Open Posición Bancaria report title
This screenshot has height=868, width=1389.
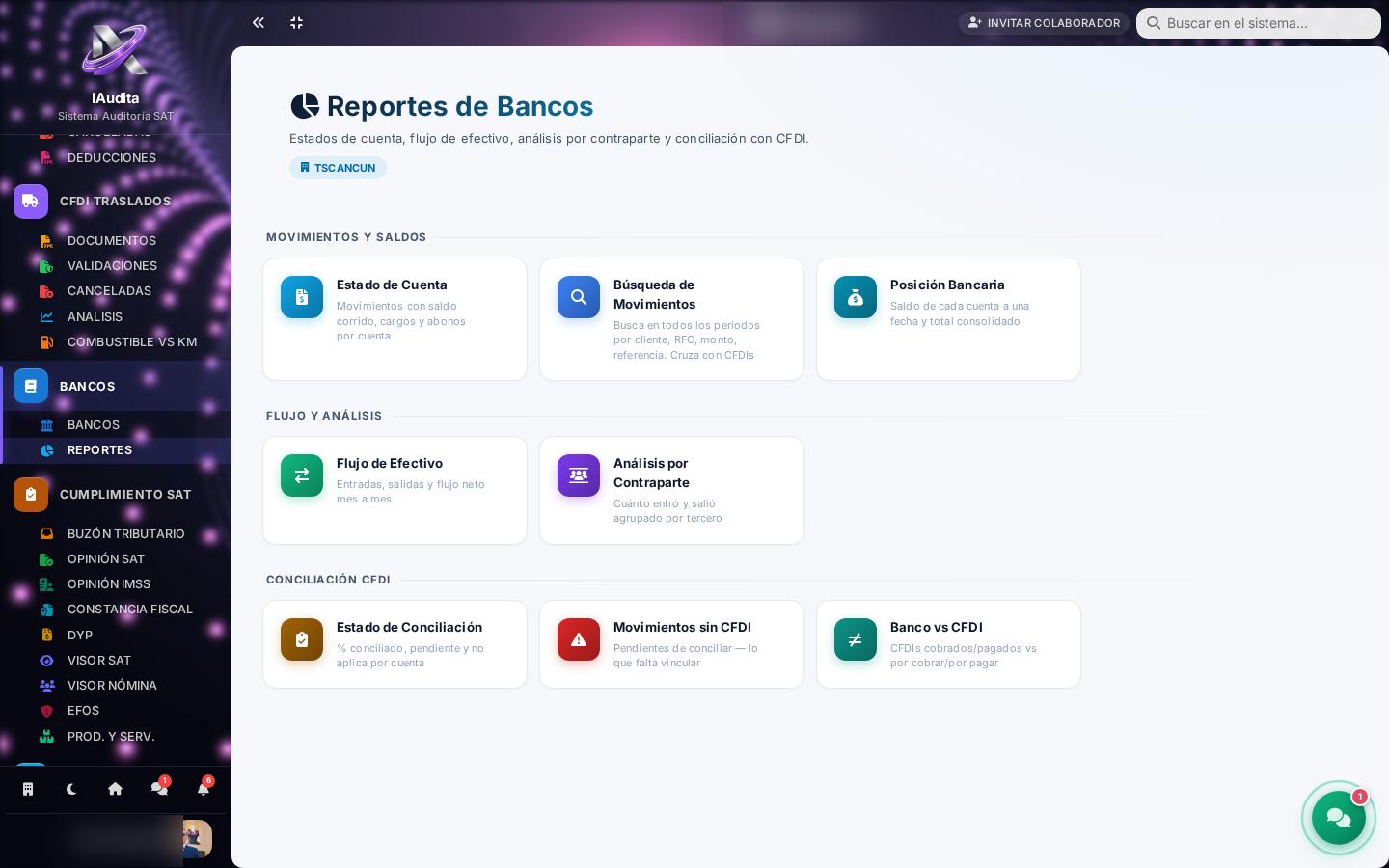point(947,285)
